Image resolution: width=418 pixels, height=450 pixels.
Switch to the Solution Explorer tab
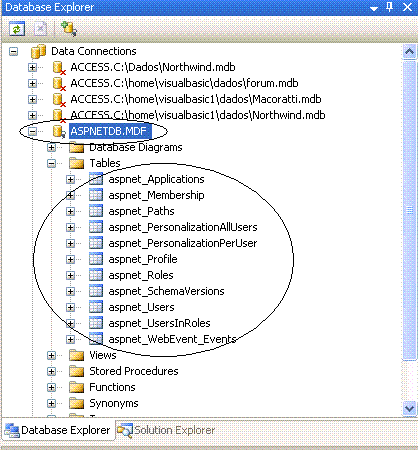(166, 430)
